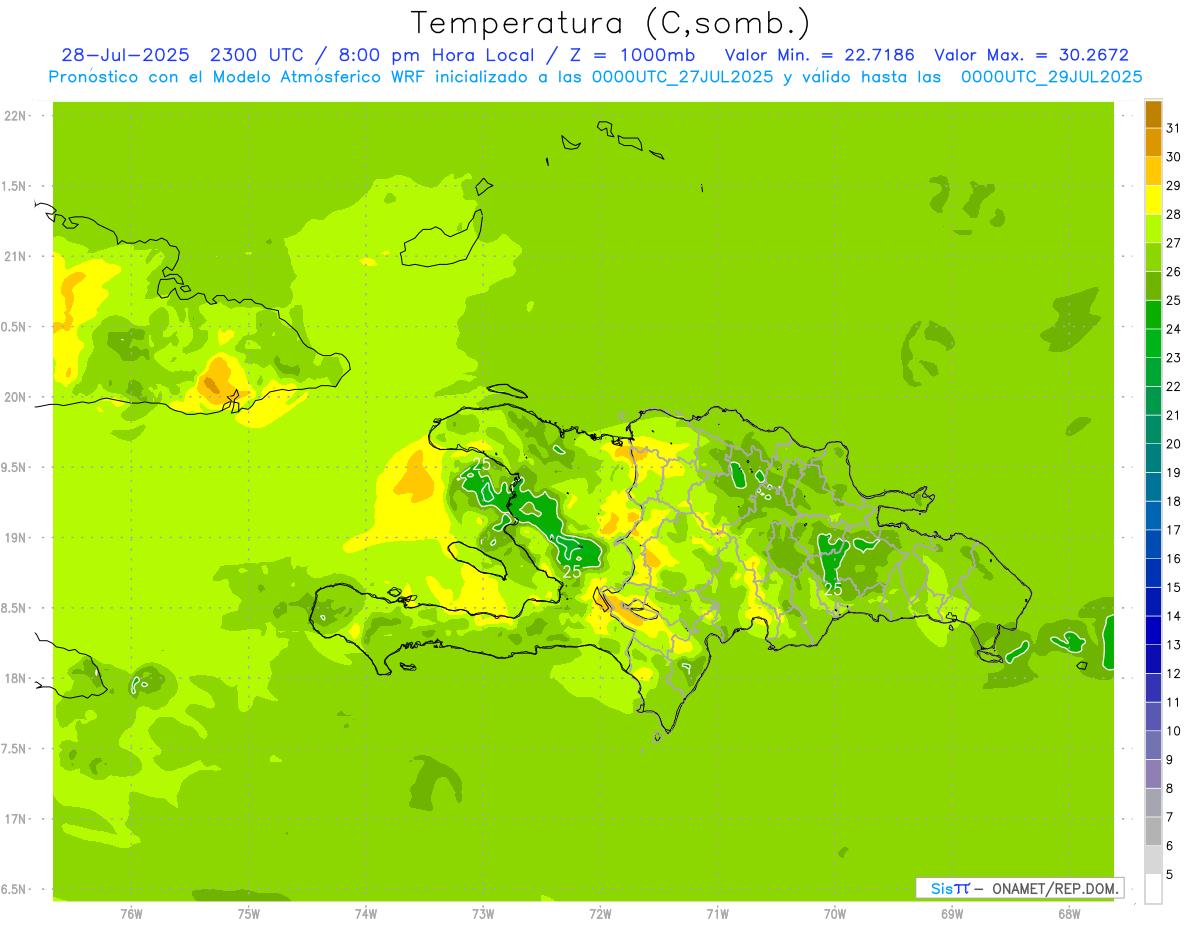The width and height of the screenshot is (1200, 927).
Task: Click the "73W" longitude axis label
Action: point(483,914)
